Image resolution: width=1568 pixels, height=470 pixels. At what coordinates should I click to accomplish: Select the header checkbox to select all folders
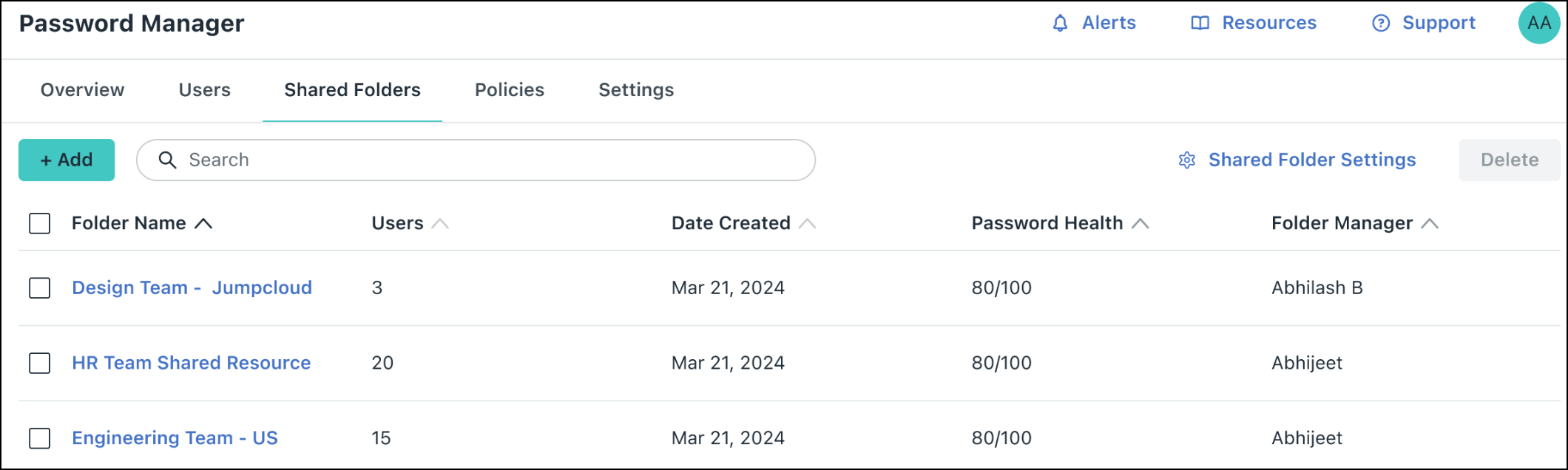tap(39, 223)
